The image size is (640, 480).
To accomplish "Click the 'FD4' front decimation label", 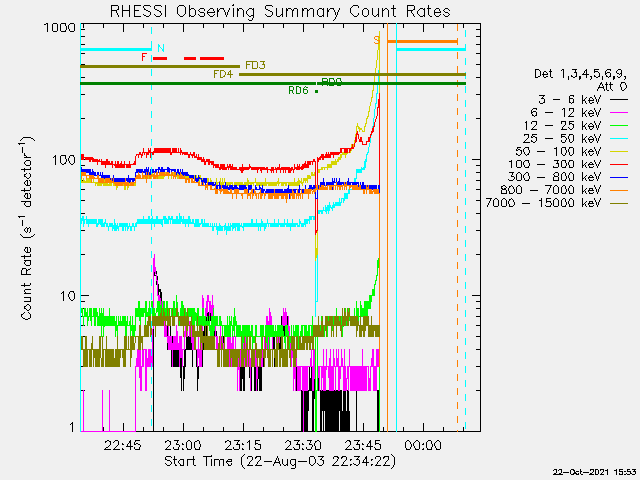I will point(223,74).
